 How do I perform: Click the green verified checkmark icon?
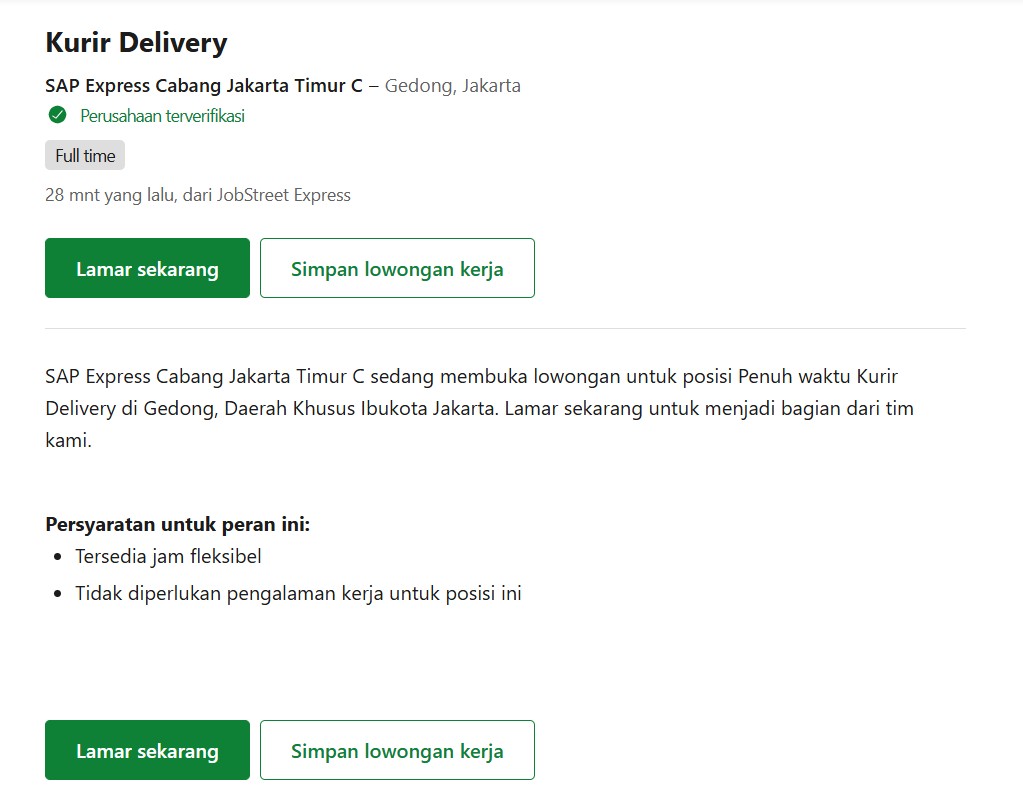click(x=57, y=115)
